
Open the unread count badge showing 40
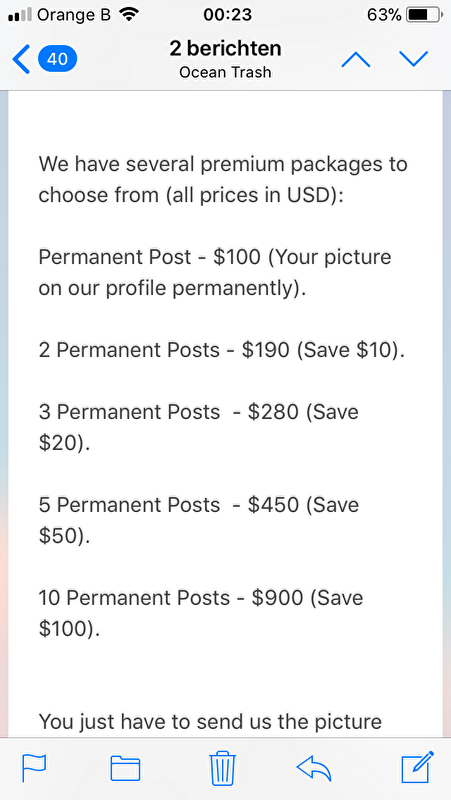(x=58, y=59)
